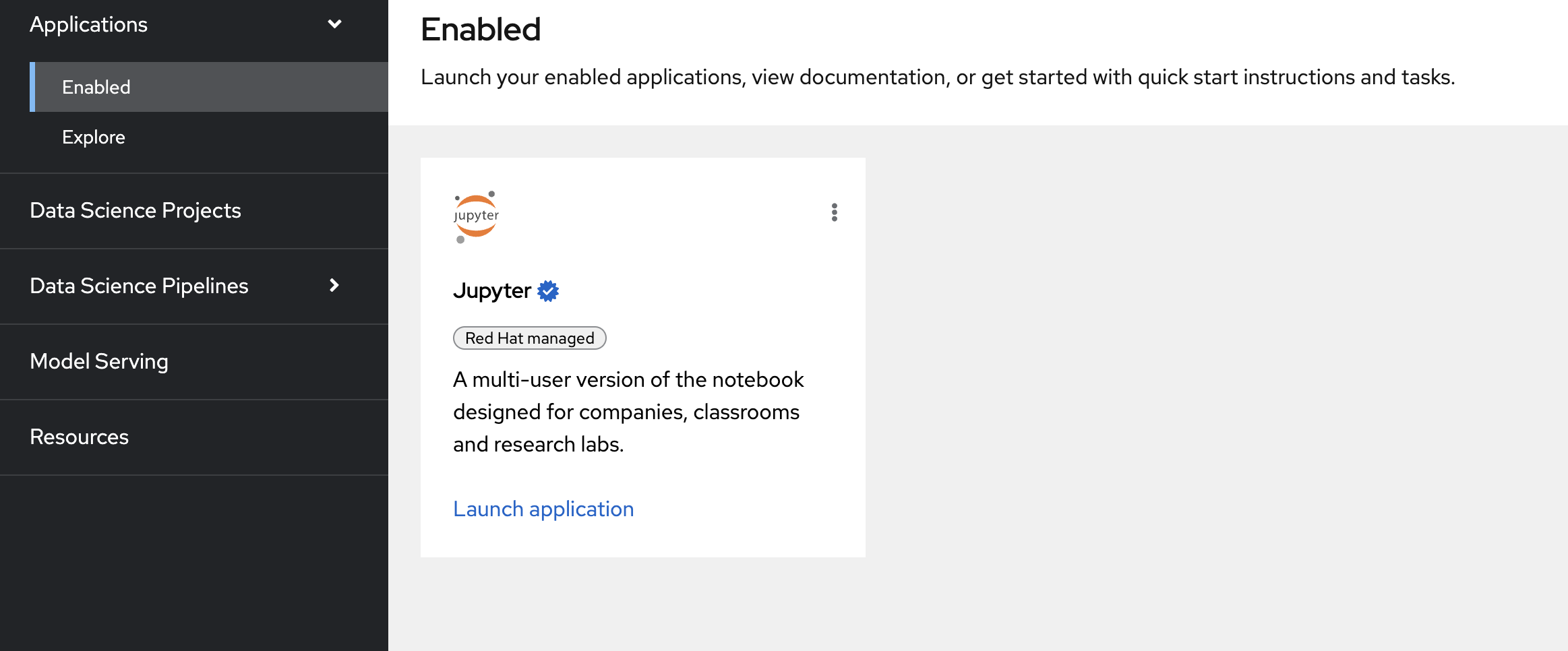Open the Jupyter card kebab options menu
Viewport: 1568px width, 651px height.
tap(834, 212)
